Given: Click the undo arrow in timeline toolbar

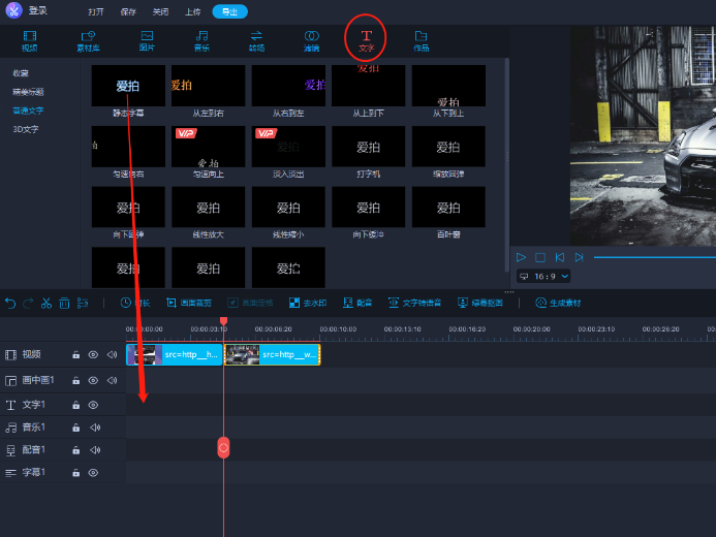Looking at the screenshot, I should click(x=10, y=303).
